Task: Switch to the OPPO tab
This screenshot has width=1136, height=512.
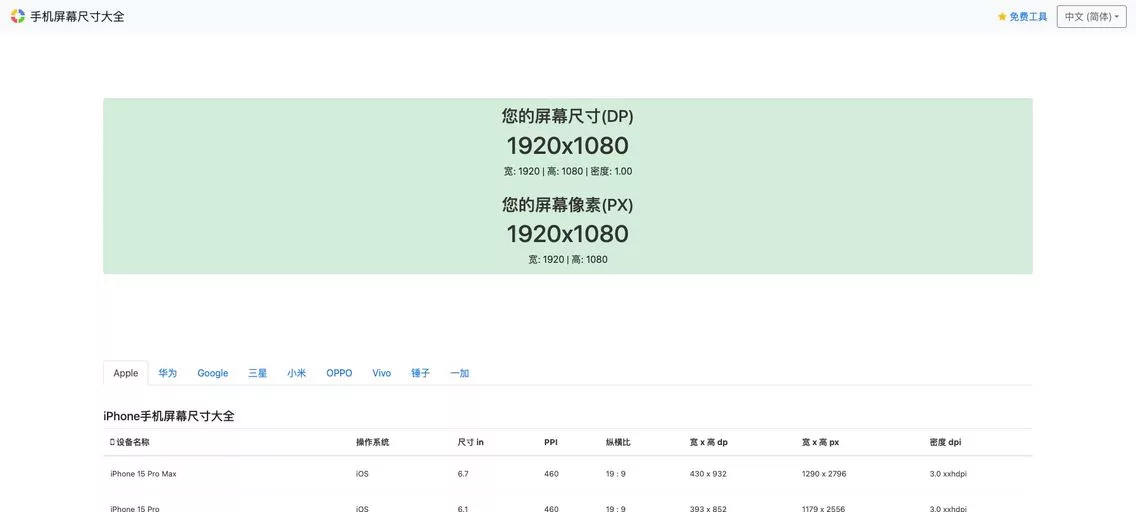Action: point(339,373)
